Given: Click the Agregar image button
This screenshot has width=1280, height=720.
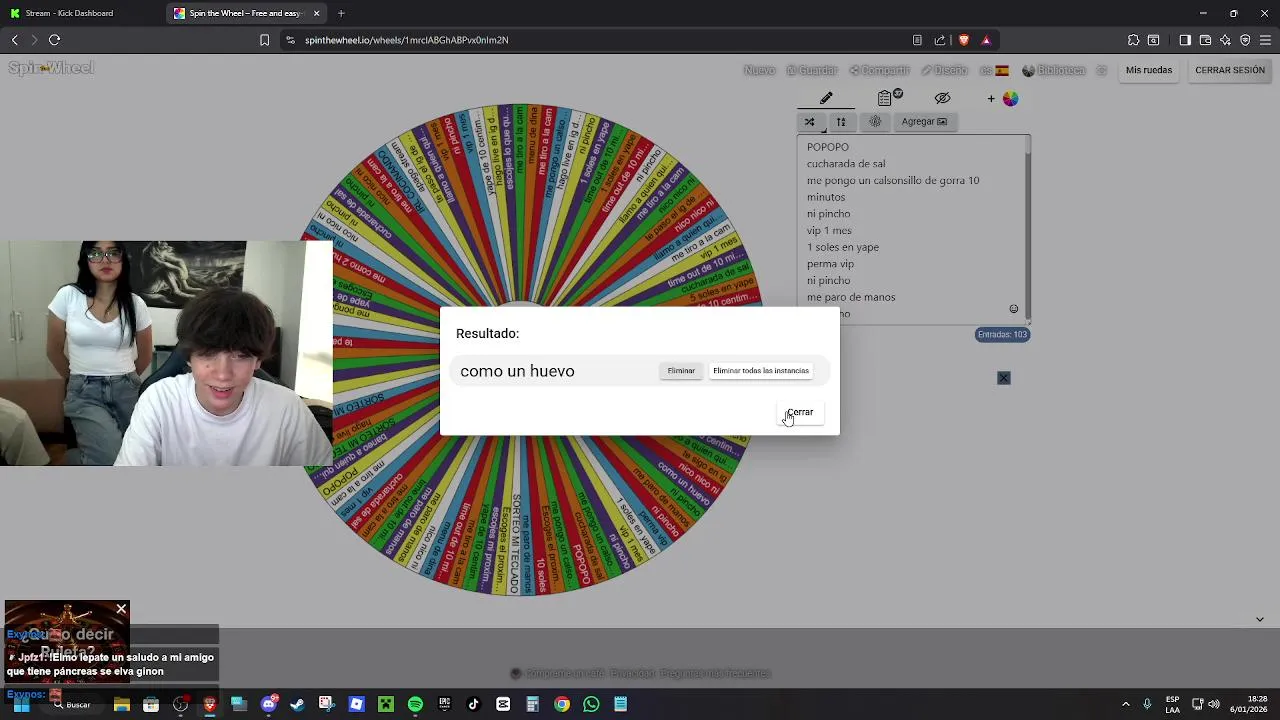Looking at the screenshot, I should [924, 122].
